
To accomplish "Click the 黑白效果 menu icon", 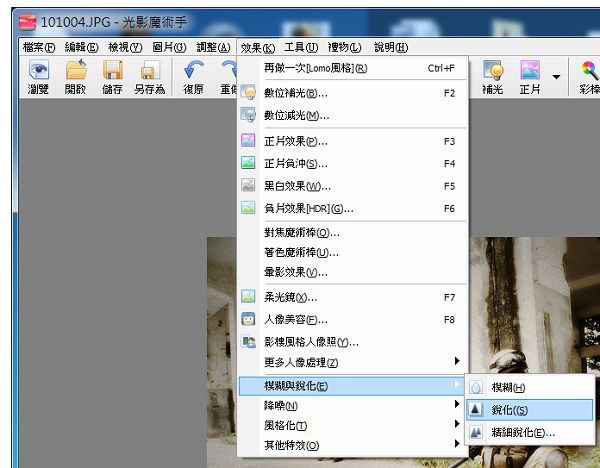I will tap(248, 185).
